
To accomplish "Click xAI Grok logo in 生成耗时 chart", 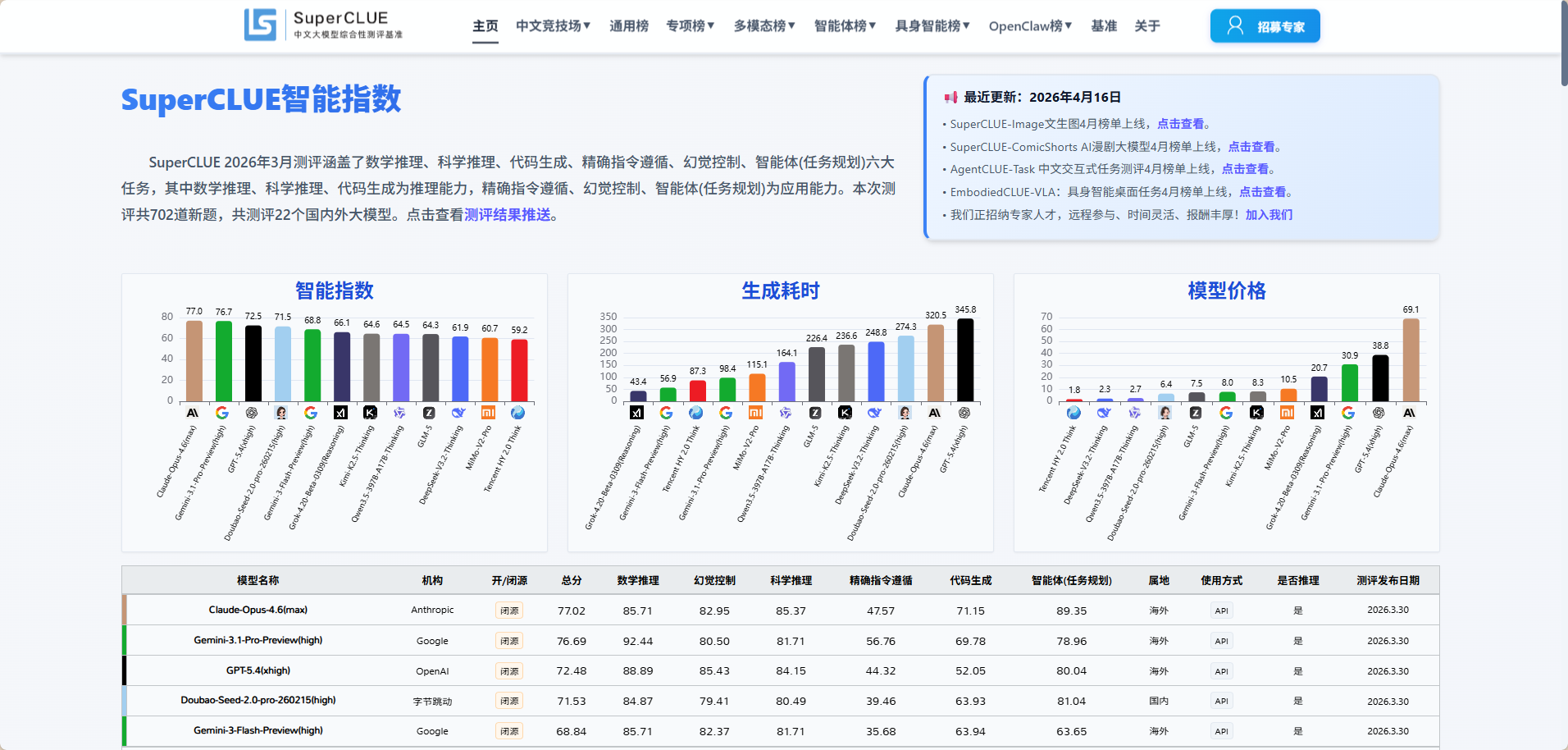I will point(636,413).
